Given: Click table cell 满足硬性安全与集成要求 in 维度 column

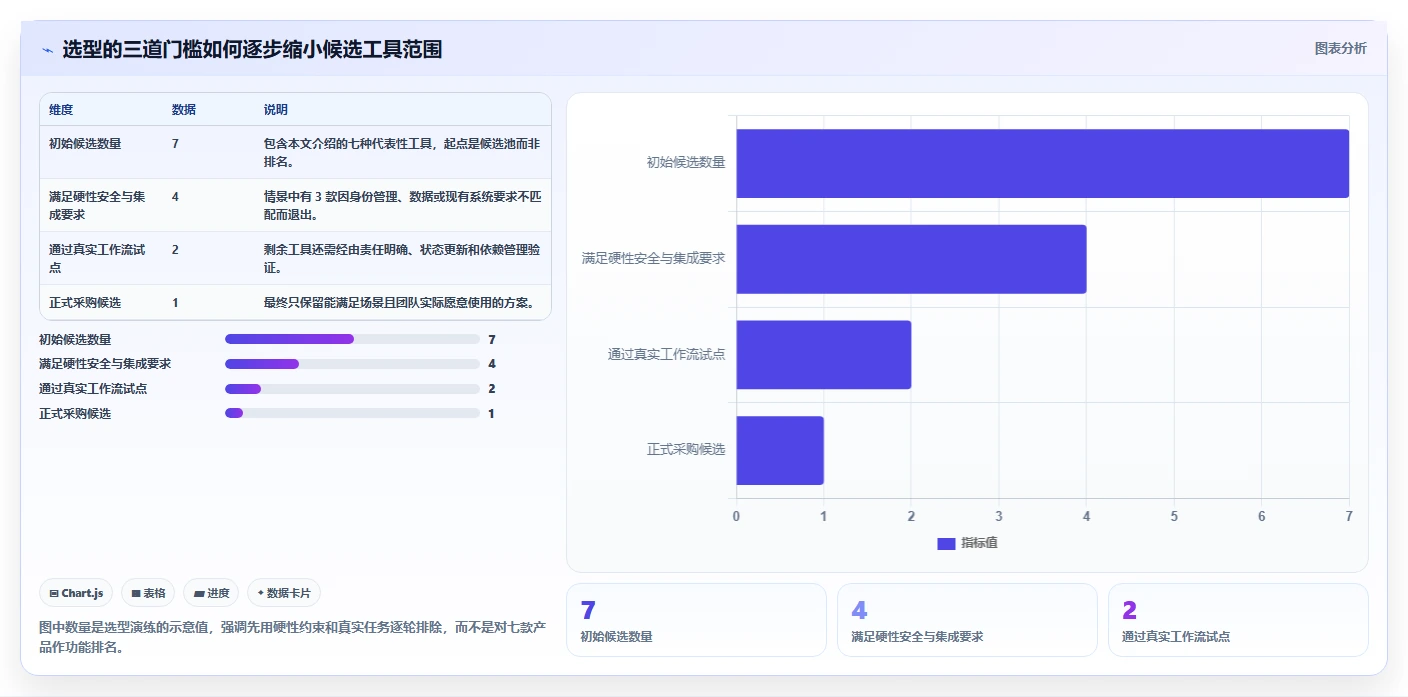Looking at the screenshot, I should (x=97, y=205).
